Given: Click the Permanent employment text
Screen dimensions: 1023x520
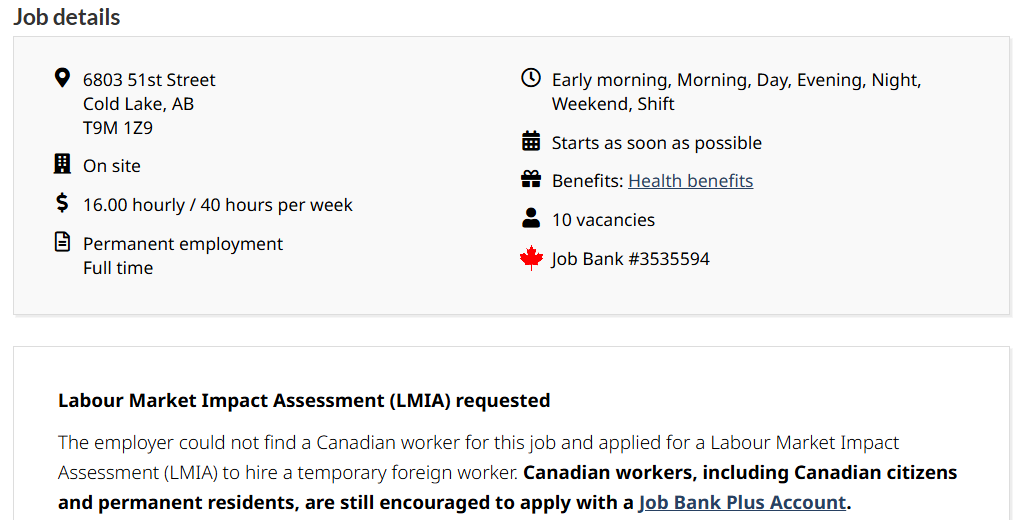Looking at the screenshot, I should click(183, 244).
